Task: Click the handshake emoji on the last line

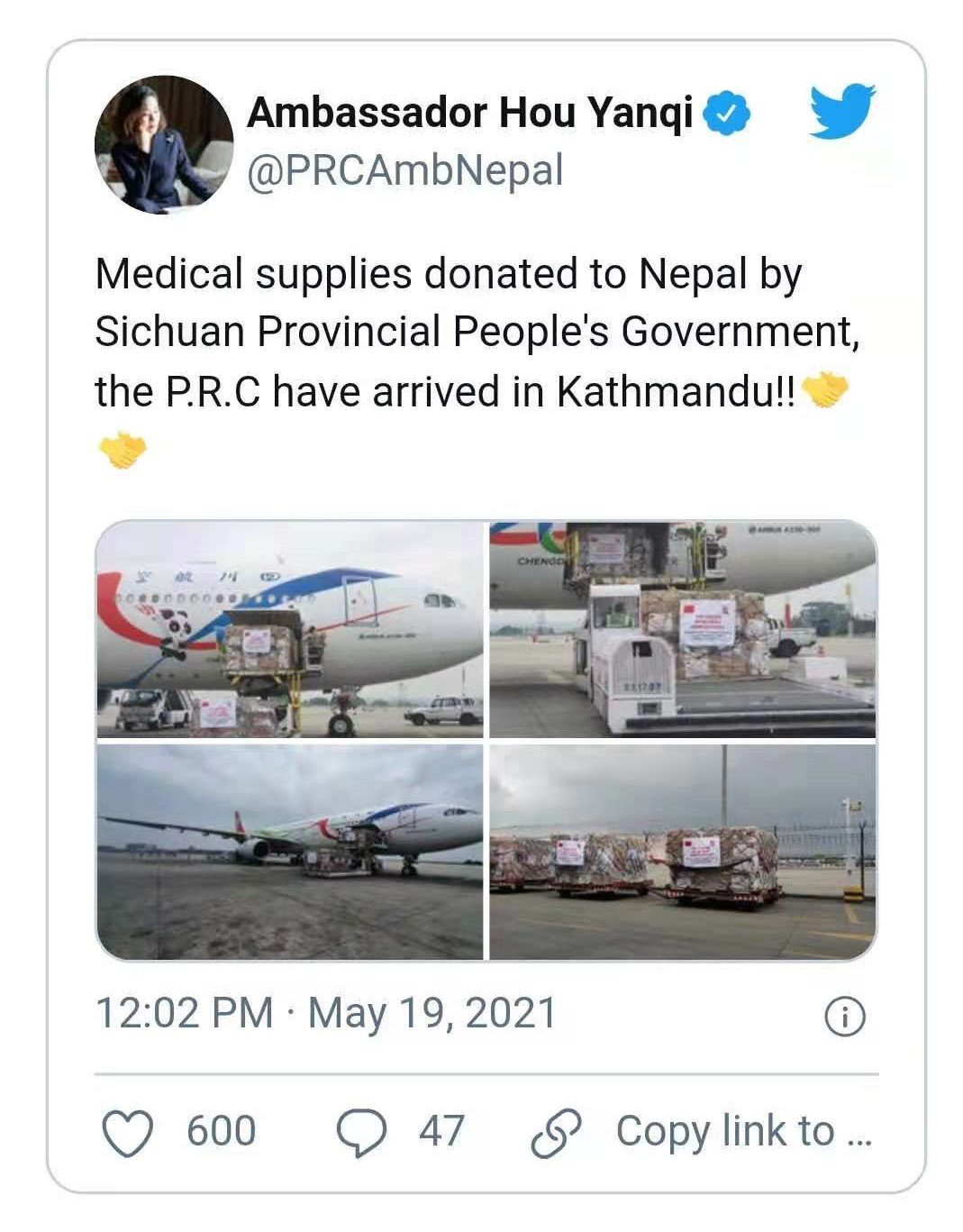Action: click(x=121, y=450)
